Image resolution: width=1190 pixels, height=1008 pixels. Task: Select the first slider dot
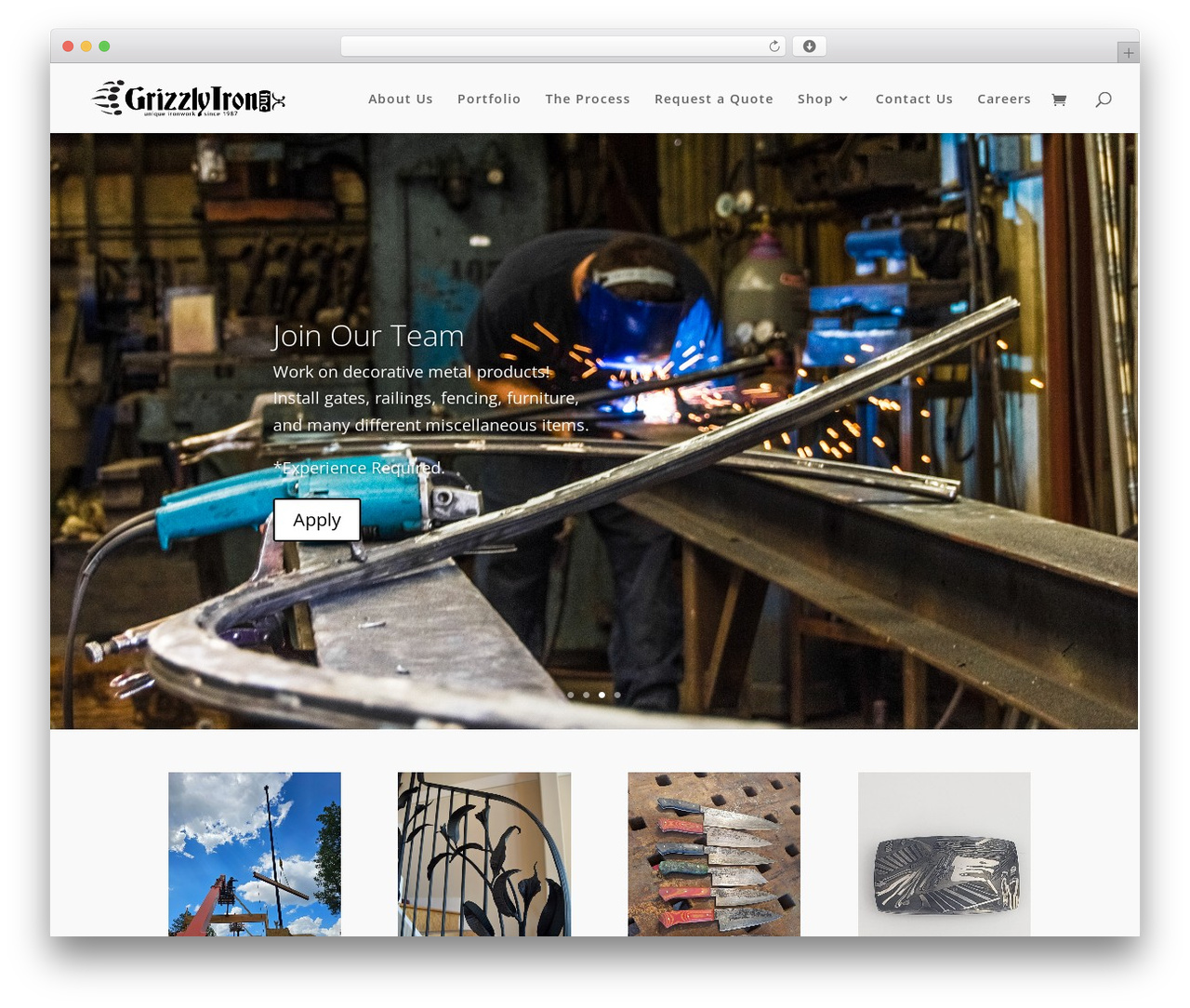[571, 695]
